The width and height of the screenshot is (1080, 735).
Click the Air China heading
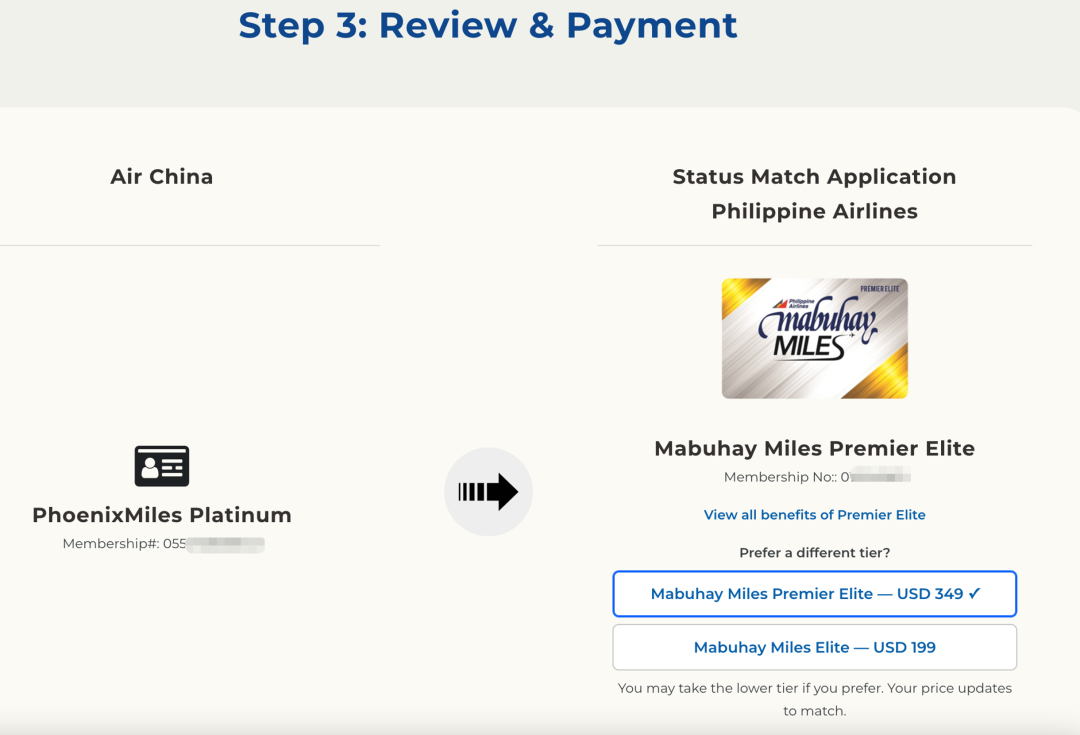point(162,176)
